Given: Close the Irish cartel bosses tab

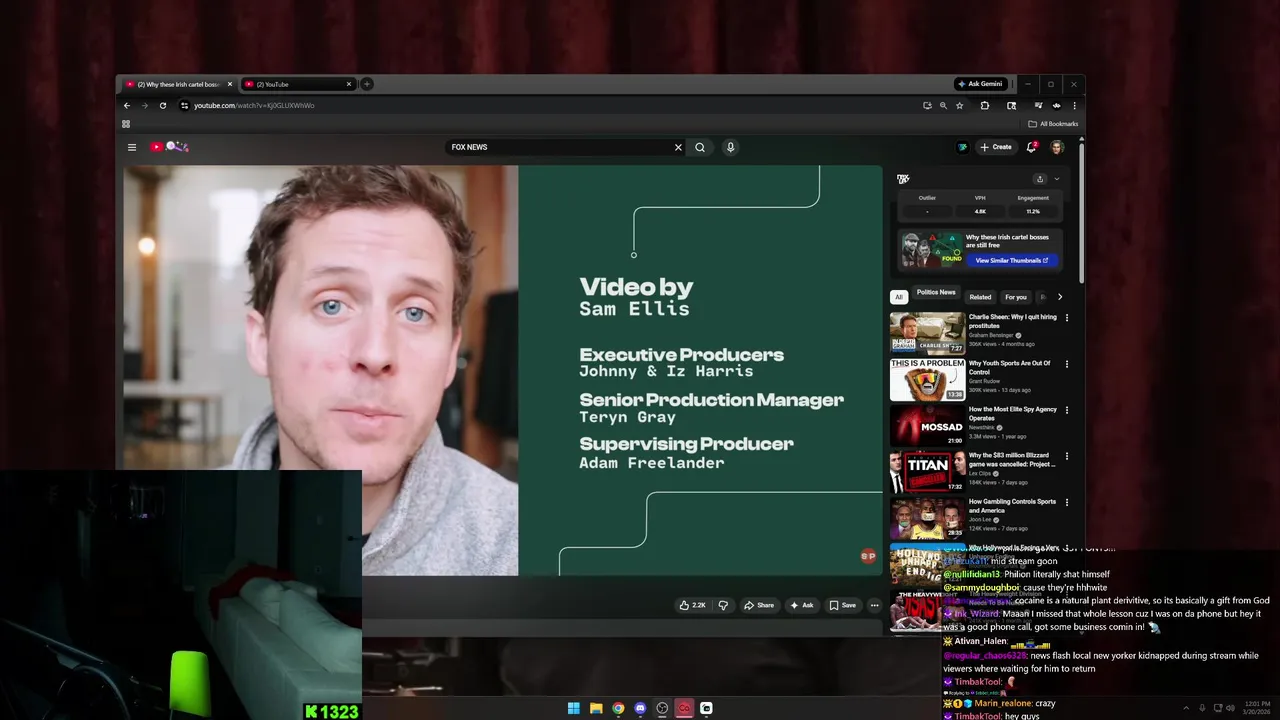Looking at the screenshot, I should (x=229, y=84).
